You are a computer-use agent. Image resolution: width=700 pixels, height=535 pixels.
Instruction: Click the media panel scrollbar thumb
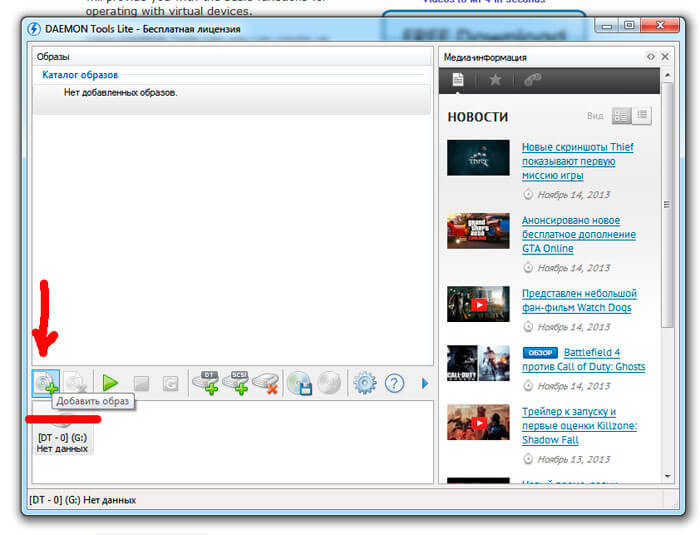click(667, 205)
